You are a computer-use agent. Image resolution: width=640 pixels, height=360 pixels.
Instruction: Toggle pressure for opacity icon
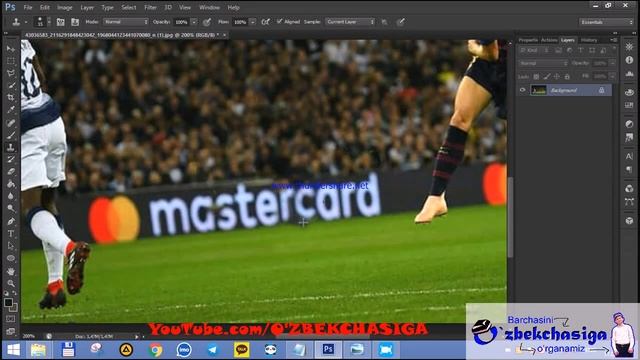[207, 22]
